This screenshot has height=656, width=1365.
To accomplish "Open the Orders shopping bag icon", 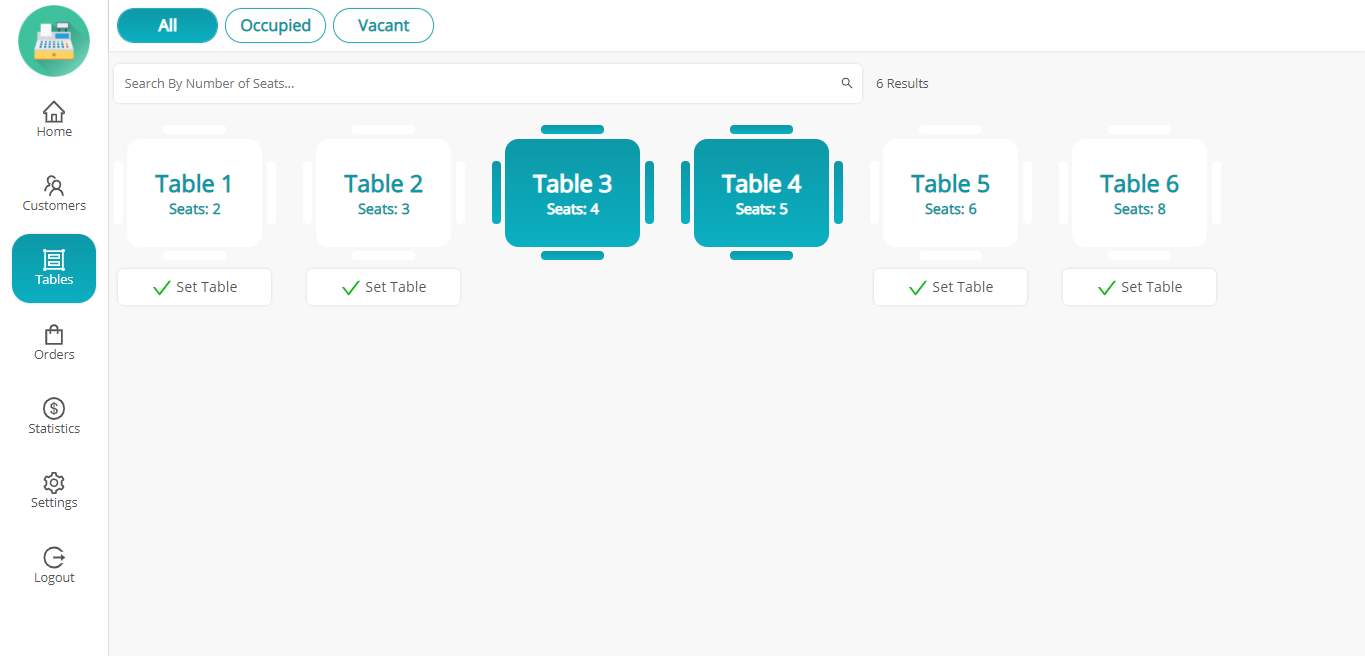I will pyautogui.click(x=54, y=335).
